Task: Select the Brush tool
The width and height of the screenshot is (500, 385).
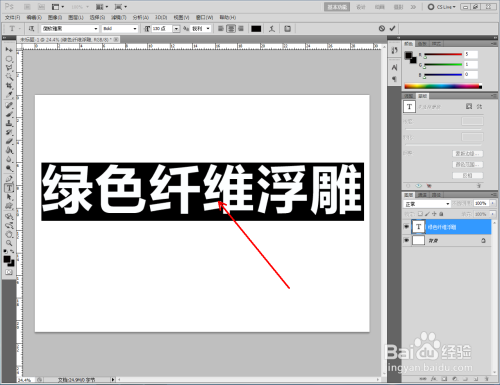Action: pos(9,114)
